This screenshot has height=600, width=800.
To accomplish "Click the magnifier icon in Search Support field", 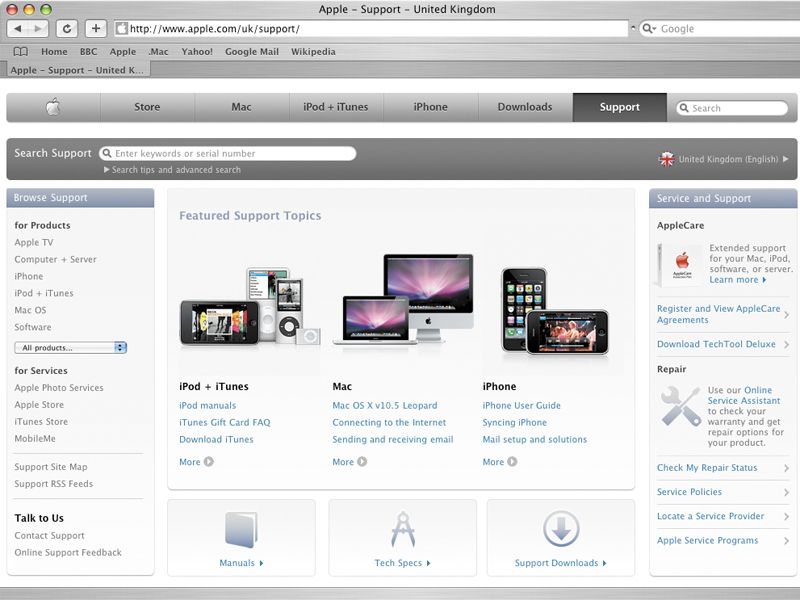I will pos(106,153).
